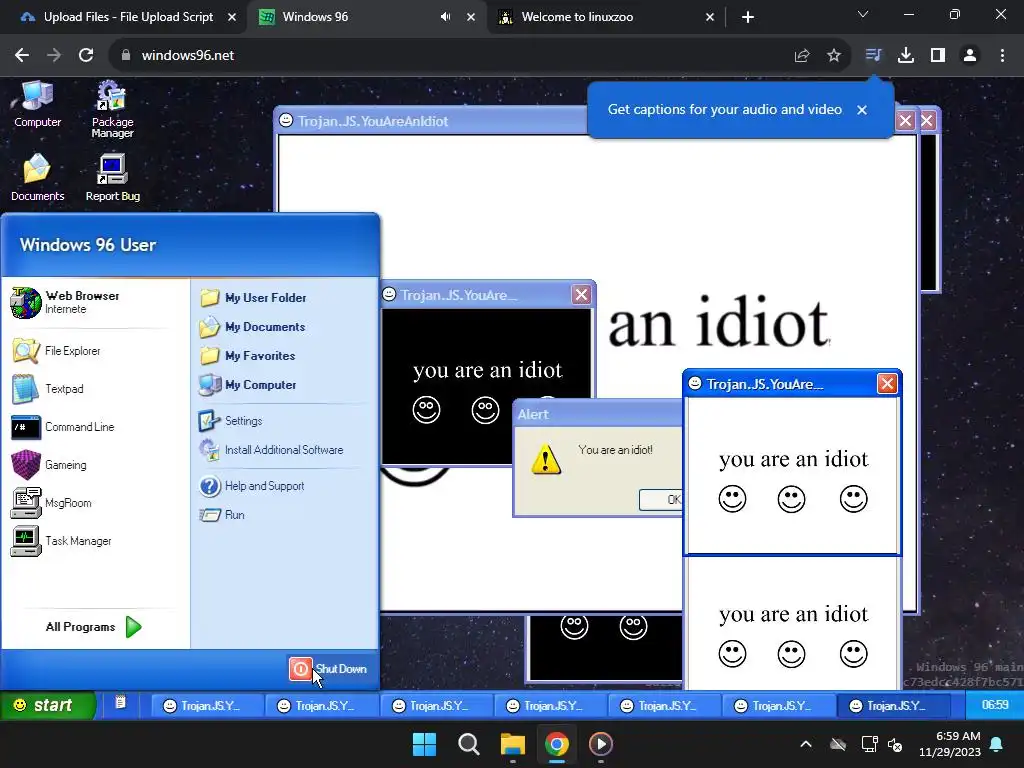Viewport: 1024px width, 768px height.
Task: Open the media control icon in Chrome
Action: coord(873,56)
